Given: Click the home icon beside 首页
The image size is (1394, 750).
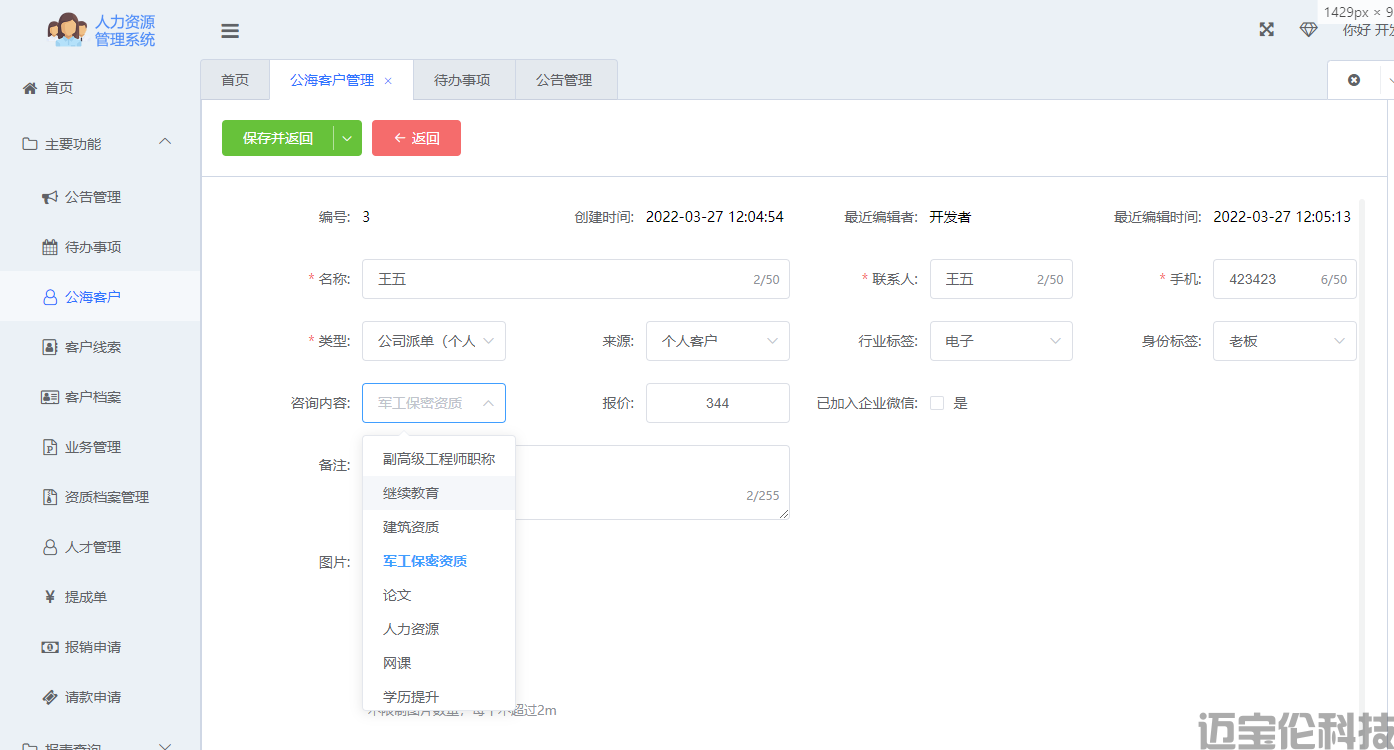Looking at the screenshot, I should click(30, 88).
